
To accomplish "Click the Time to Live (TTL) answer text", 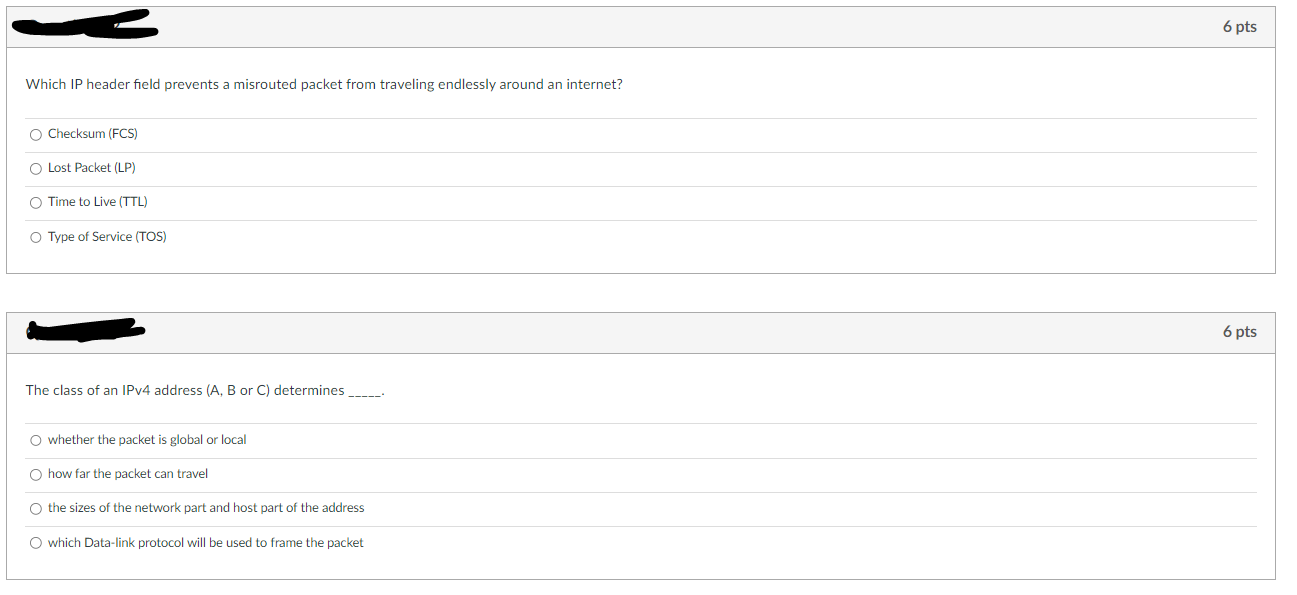I will (x=97, y=202).
